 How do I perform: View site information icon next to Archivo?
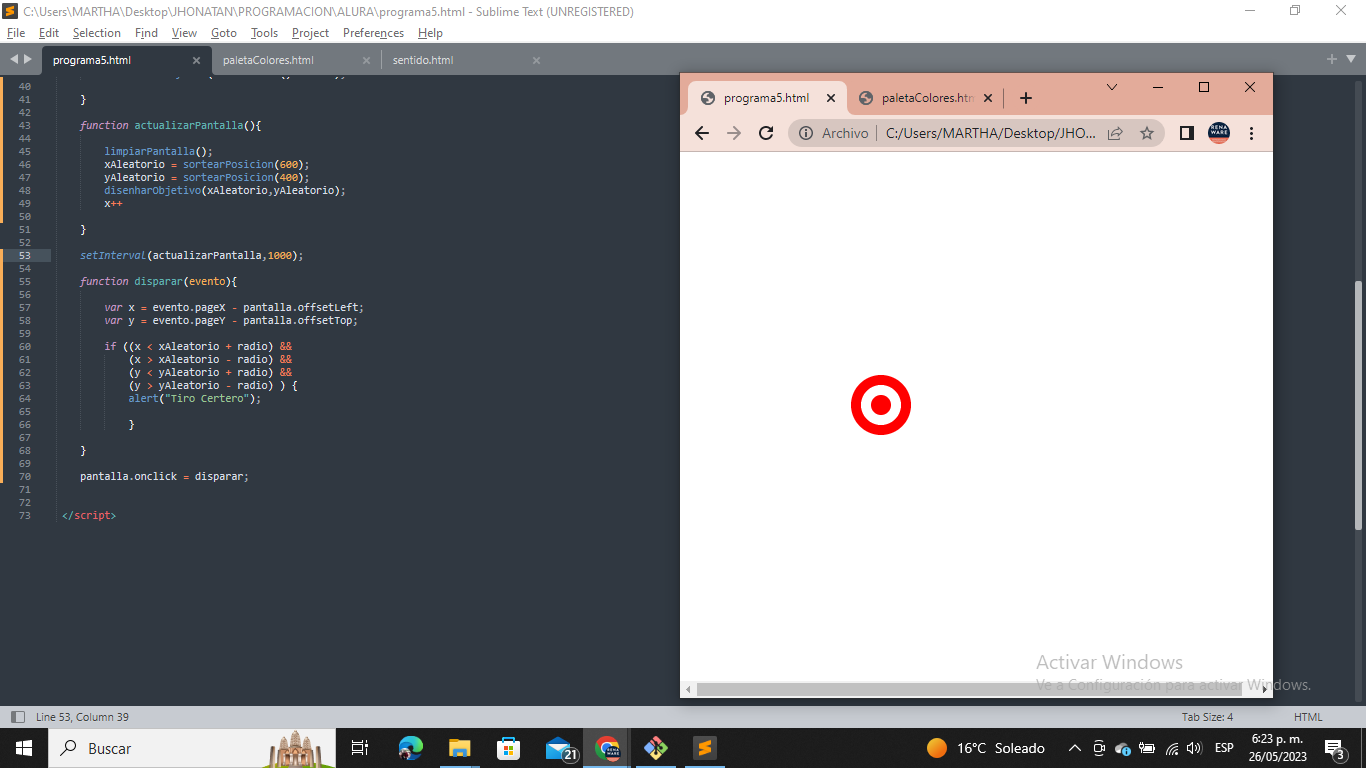tap(806, 133)
